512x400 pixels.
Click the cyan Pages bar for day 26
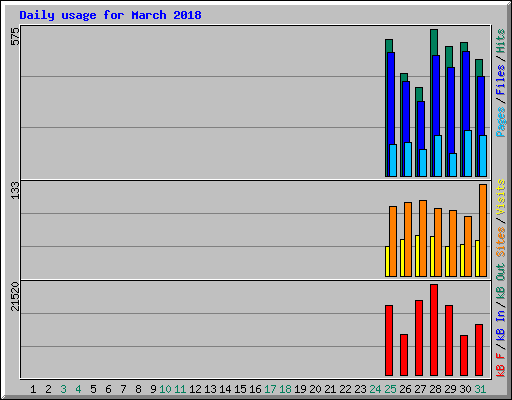coord(408,159)
